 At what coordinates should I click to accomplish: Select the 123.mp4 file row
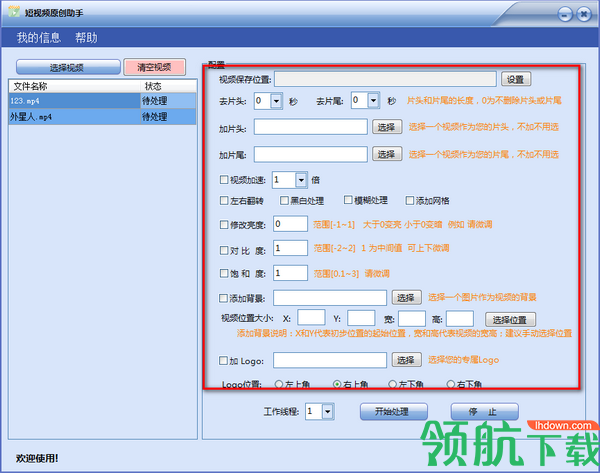click(103, 101)
